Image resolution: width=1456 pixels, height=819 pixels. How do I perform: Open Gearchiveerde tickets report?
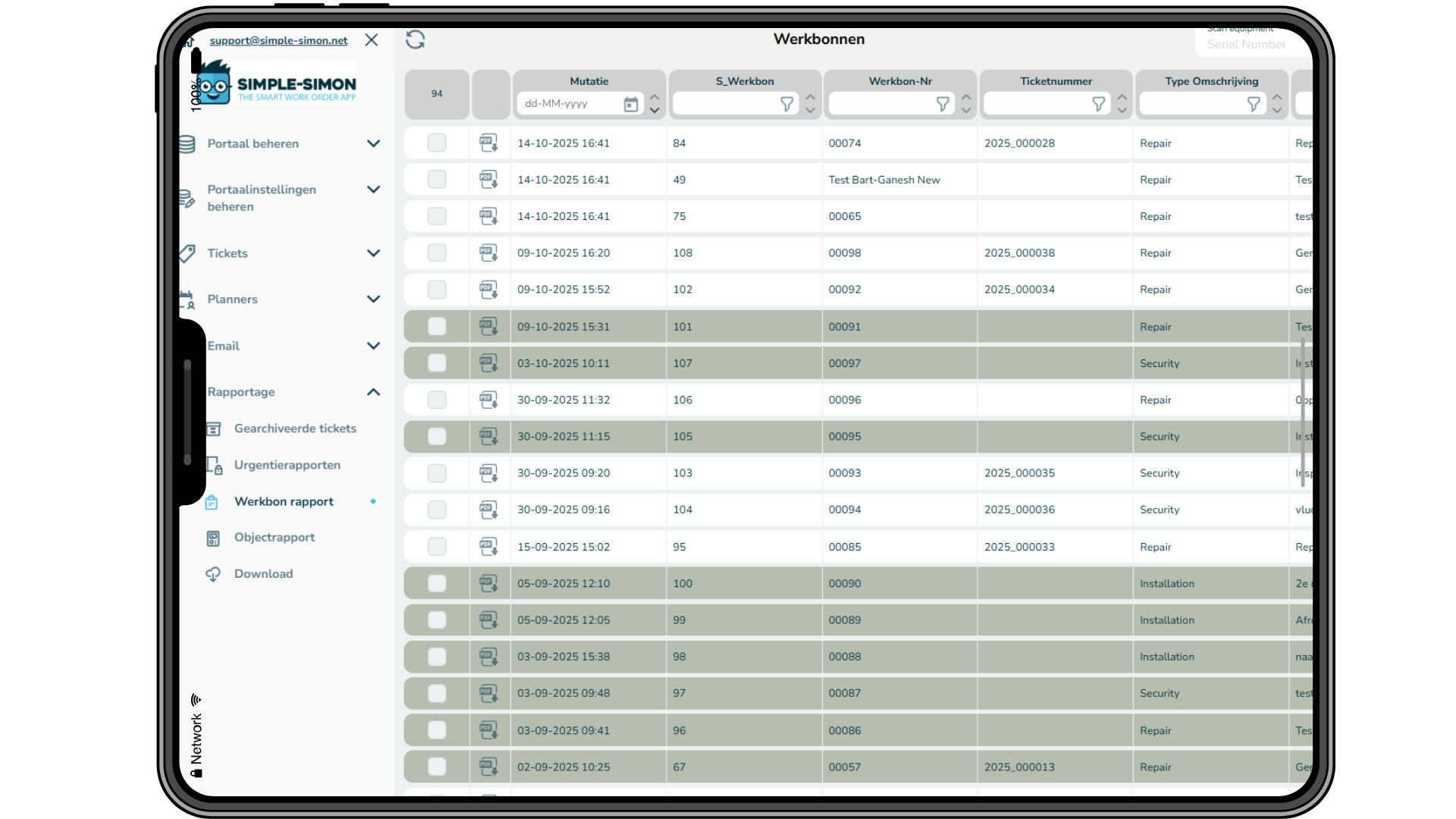(295, 428)
